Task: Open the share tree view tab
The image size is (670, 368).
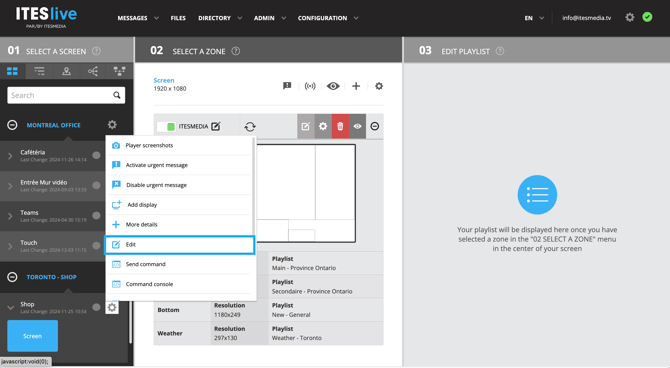Action: click(93, 71)
